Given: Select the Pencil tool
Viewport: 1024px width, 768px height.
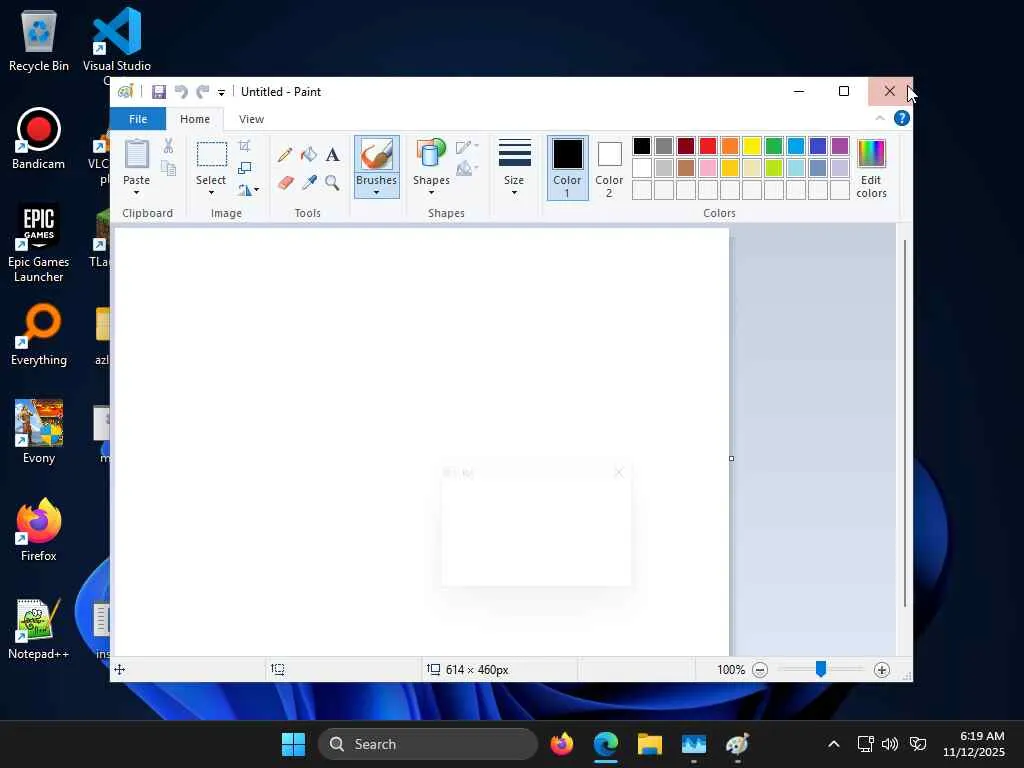Looking at the screenshot, I should coord(285,155).
